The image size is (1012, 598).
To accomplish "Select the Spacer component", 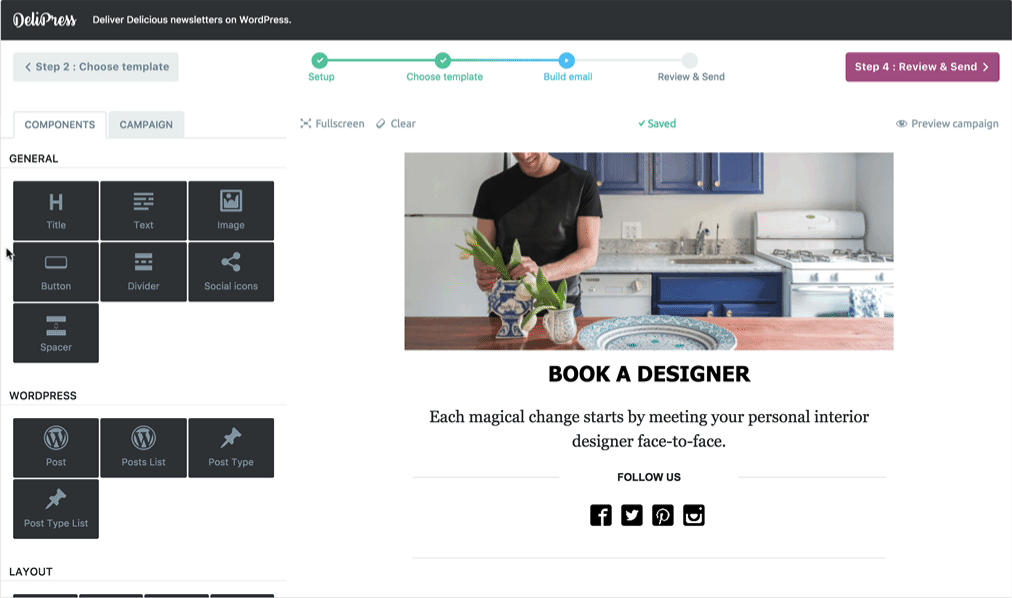I will [56, 333].
